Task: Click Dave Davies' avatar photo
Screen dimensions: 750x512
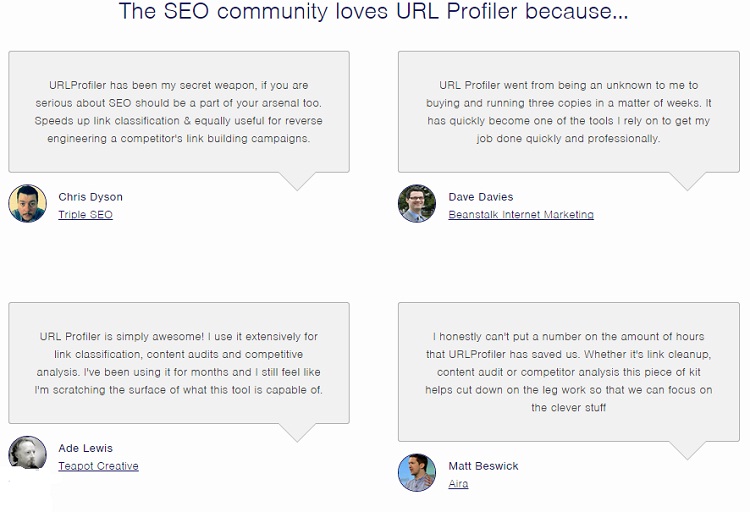Action: [x=417, y=203]
